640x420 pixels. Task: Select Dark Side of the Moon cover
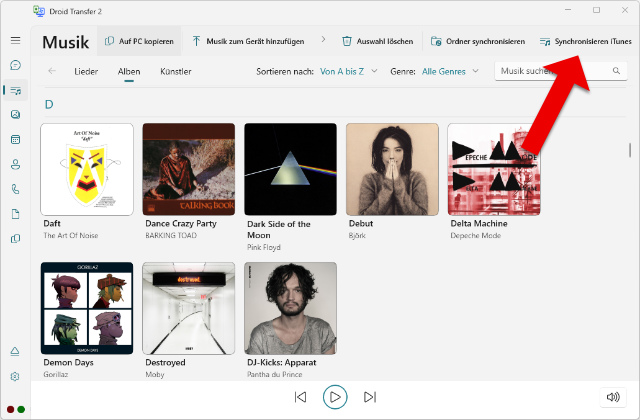click(x=291, y=169)
